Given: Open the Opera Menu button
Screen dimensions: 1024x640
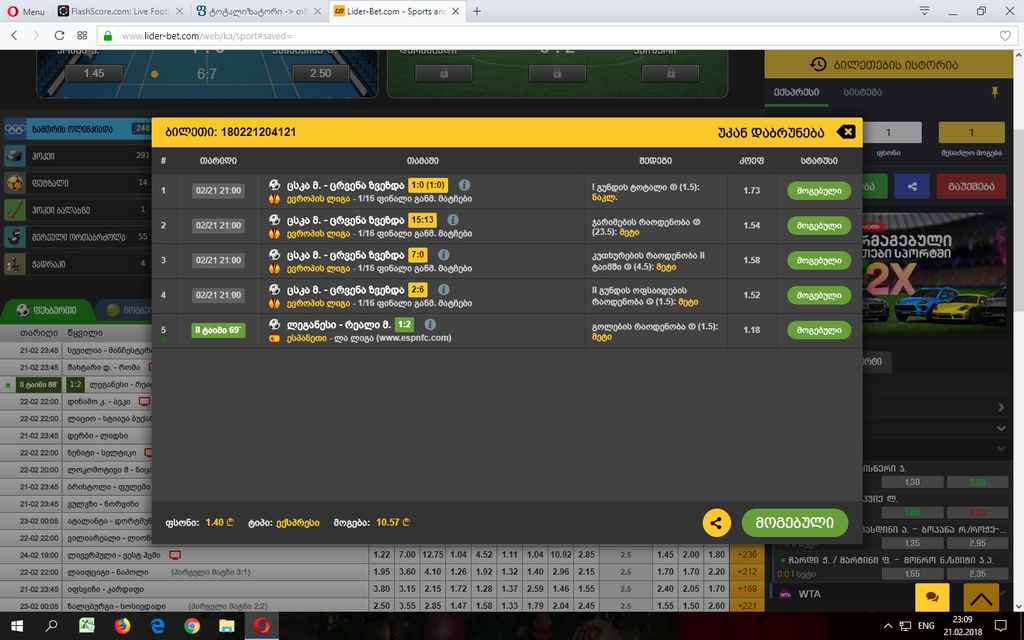Looking at the screenshot, I should [26, 11].
